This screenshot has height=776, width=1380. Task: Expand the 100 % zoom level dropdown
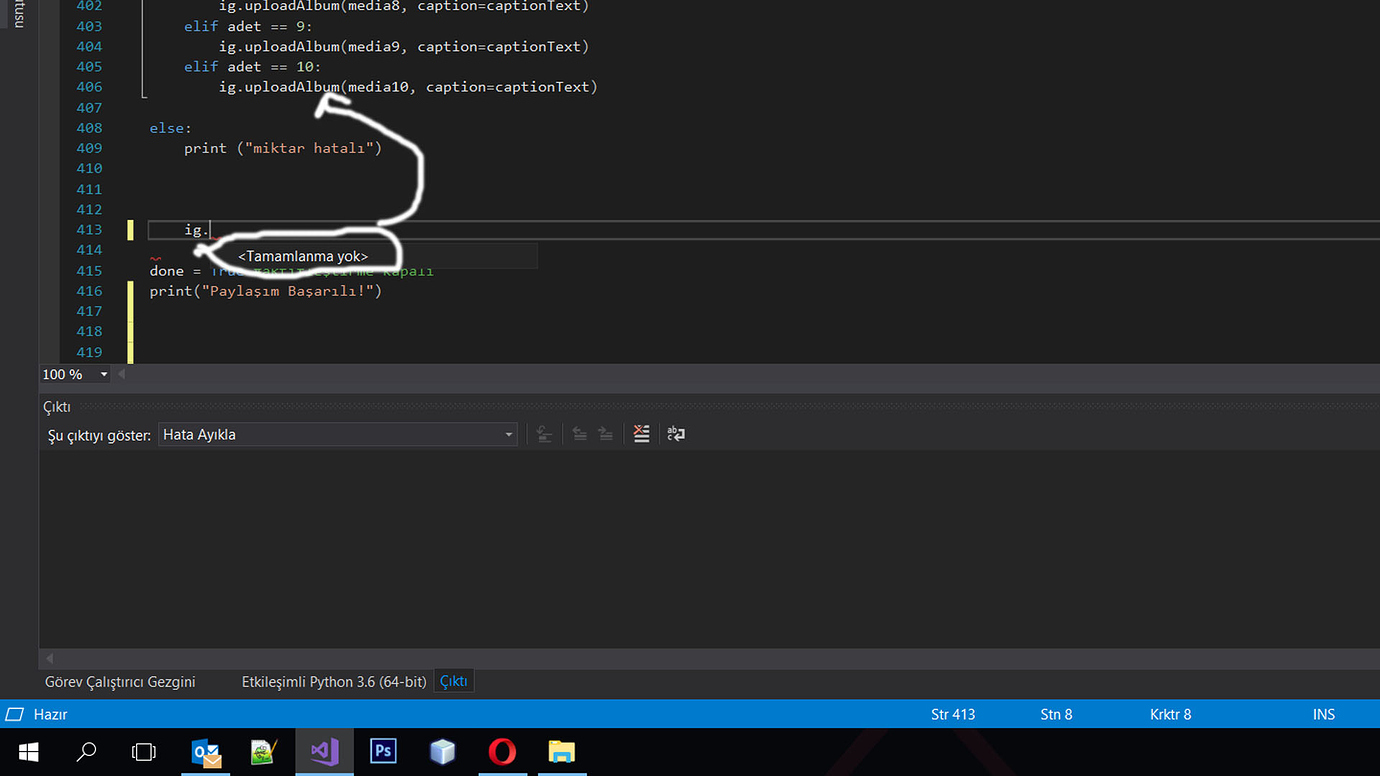click(x=103, y=374)
